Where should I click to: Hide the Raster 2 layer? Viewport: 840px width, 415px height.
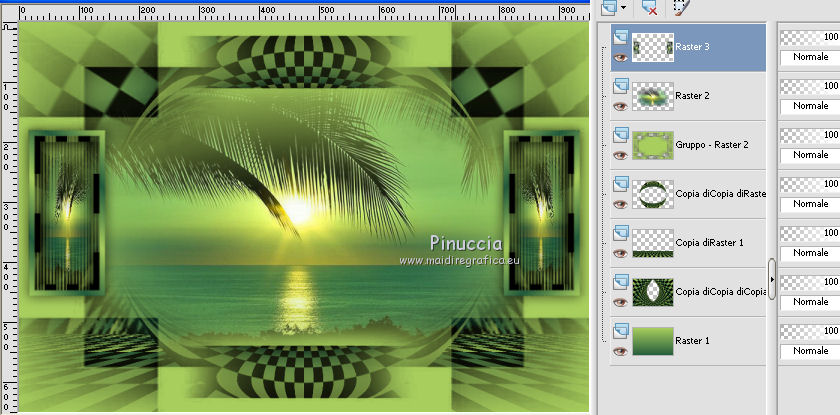pos(620,107)
